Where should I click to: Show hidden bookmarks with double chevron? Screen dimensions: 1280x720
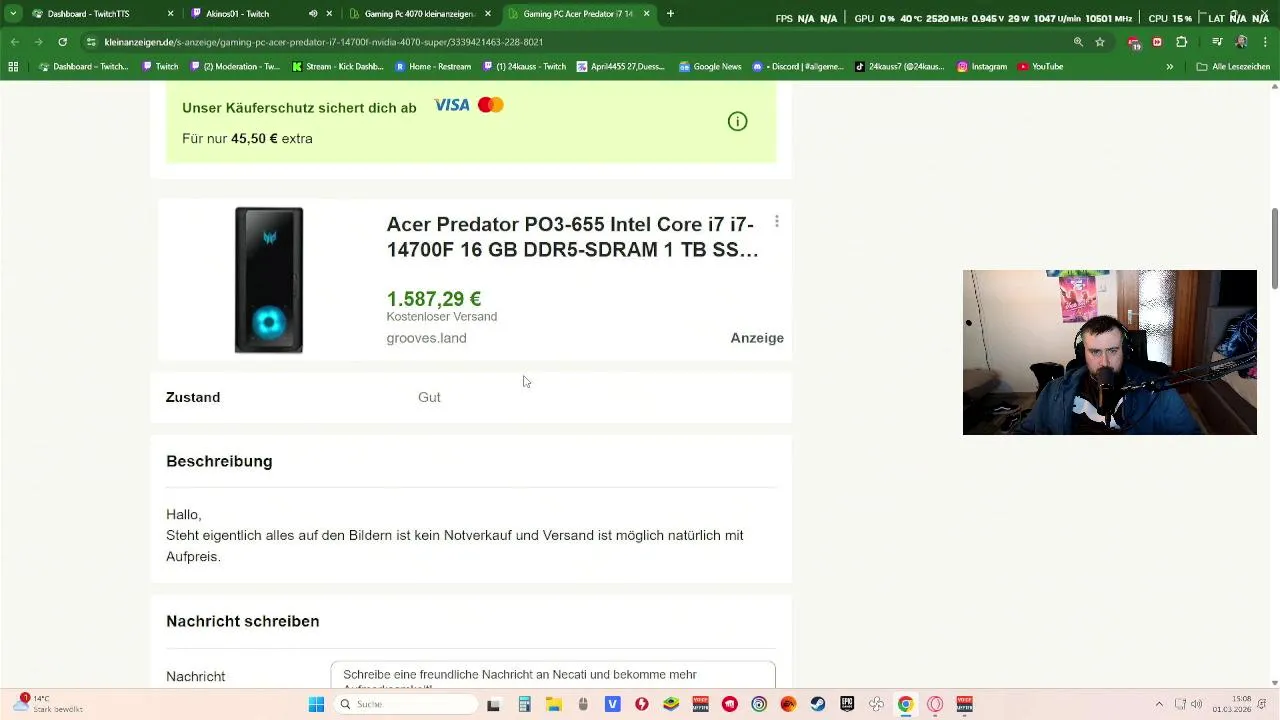[1169, 67]
